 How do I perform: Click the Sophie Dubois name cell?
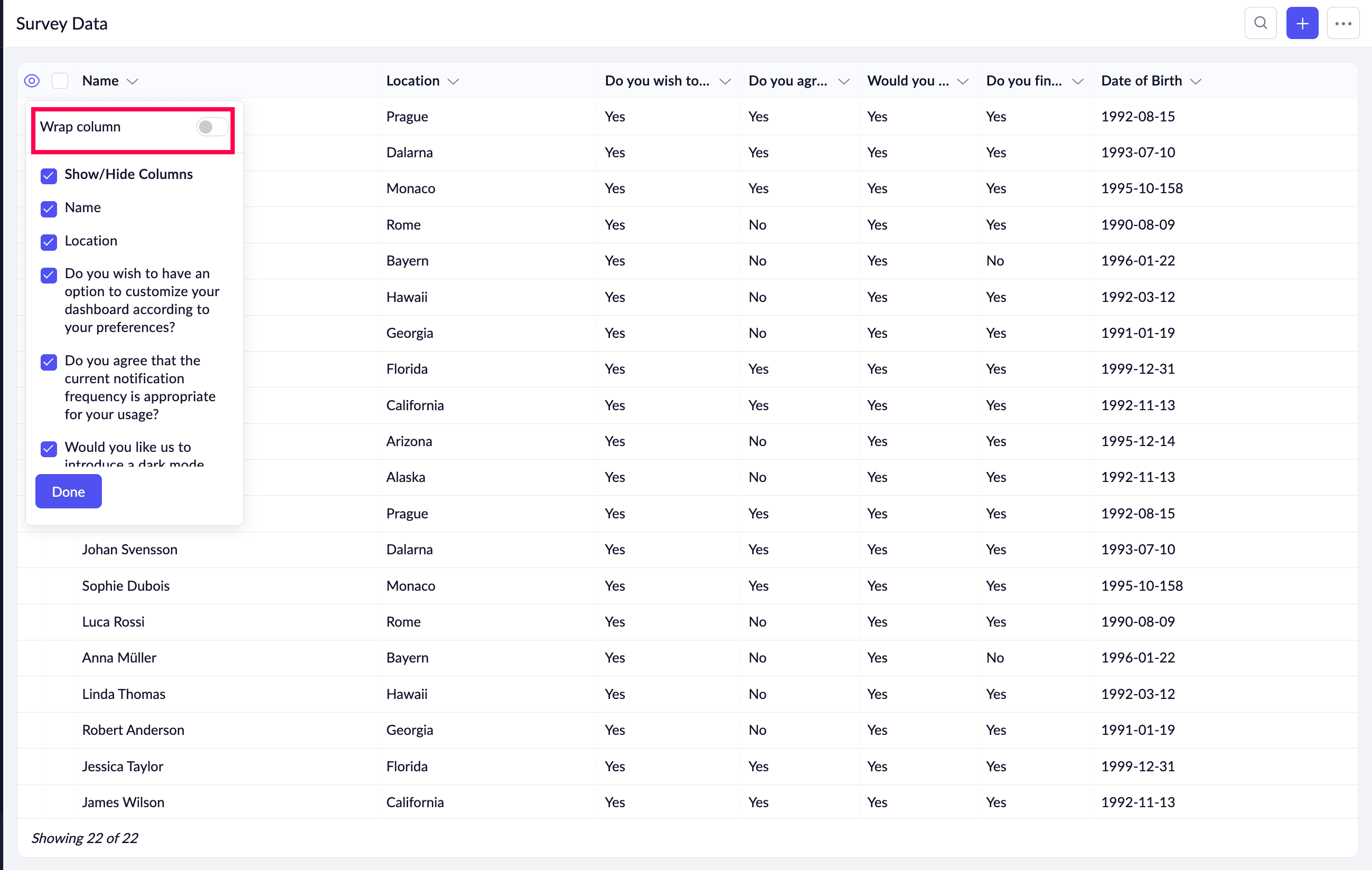[125, 585]
